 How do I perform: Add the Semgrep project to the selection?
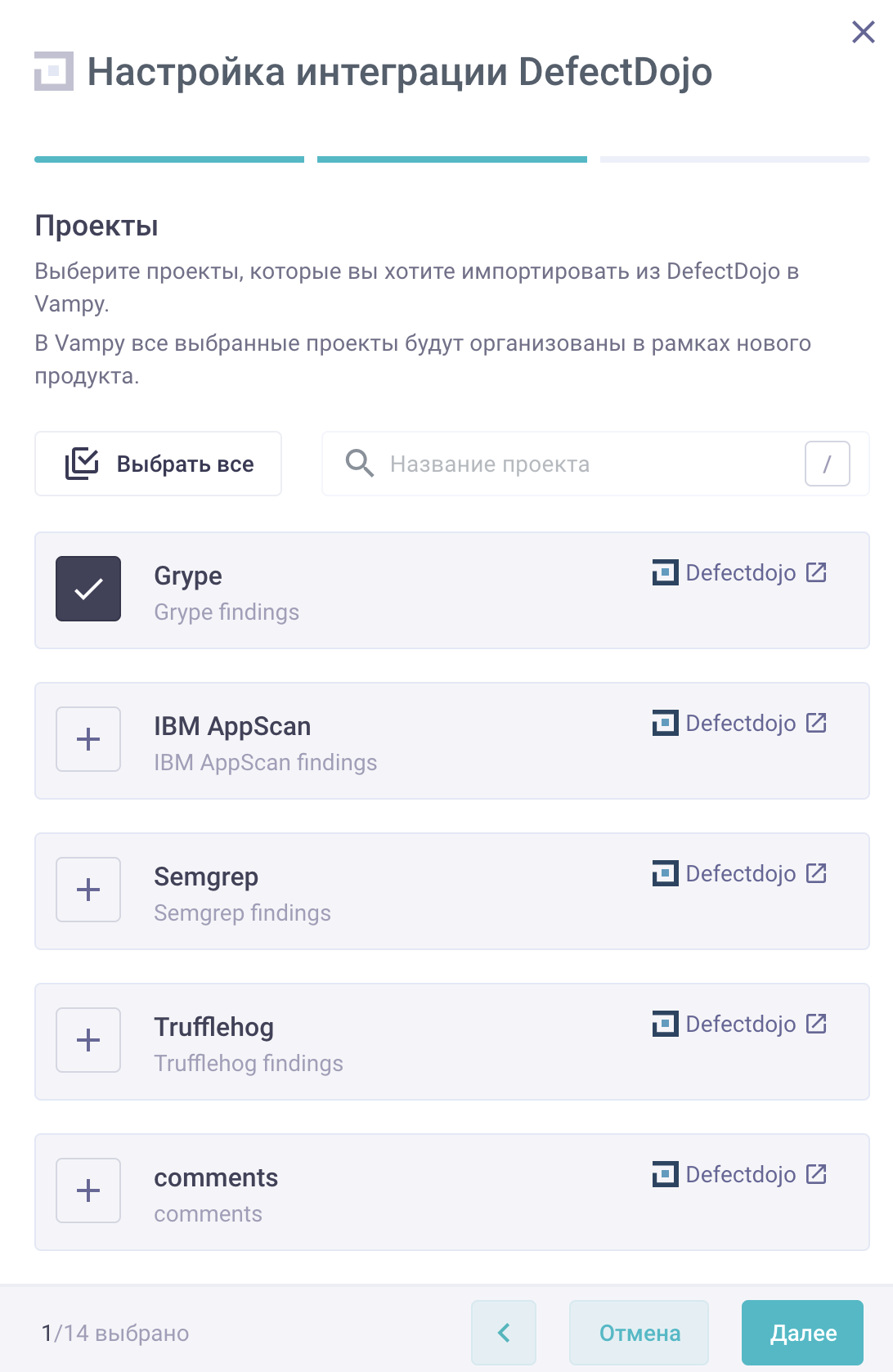click(x=88, y=890)
